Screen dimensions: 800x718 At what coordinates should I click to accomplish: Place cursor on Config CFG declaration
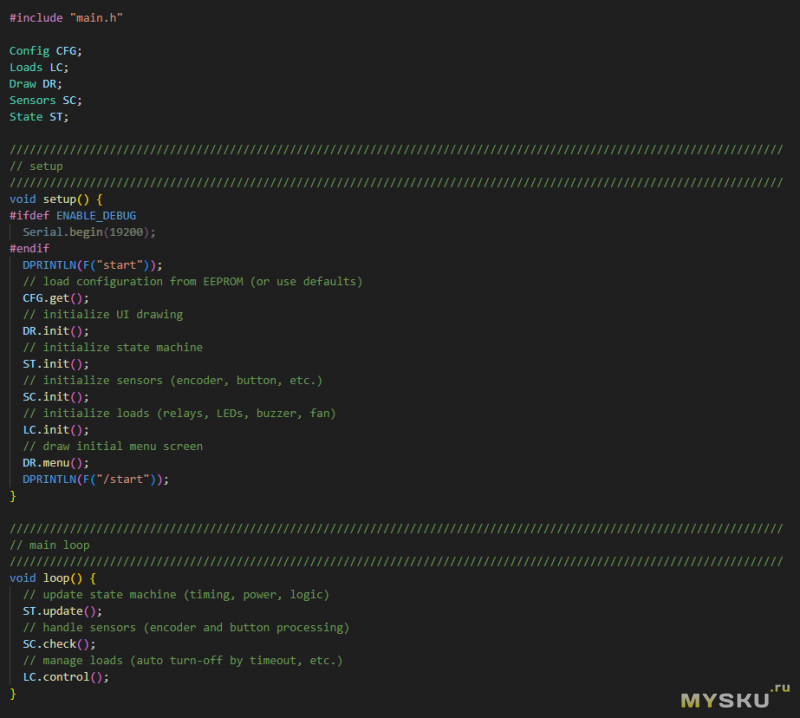(x=46, y=51)
